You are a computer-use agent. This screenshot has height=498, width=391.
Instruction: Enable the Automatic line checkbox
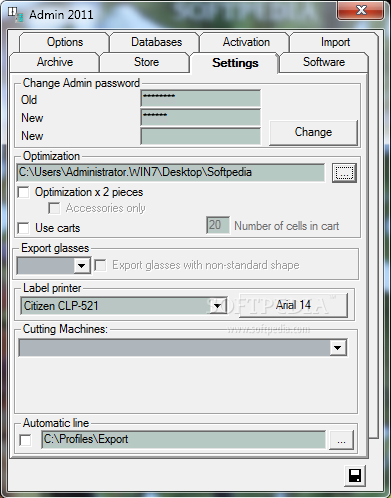click(25, 440)
